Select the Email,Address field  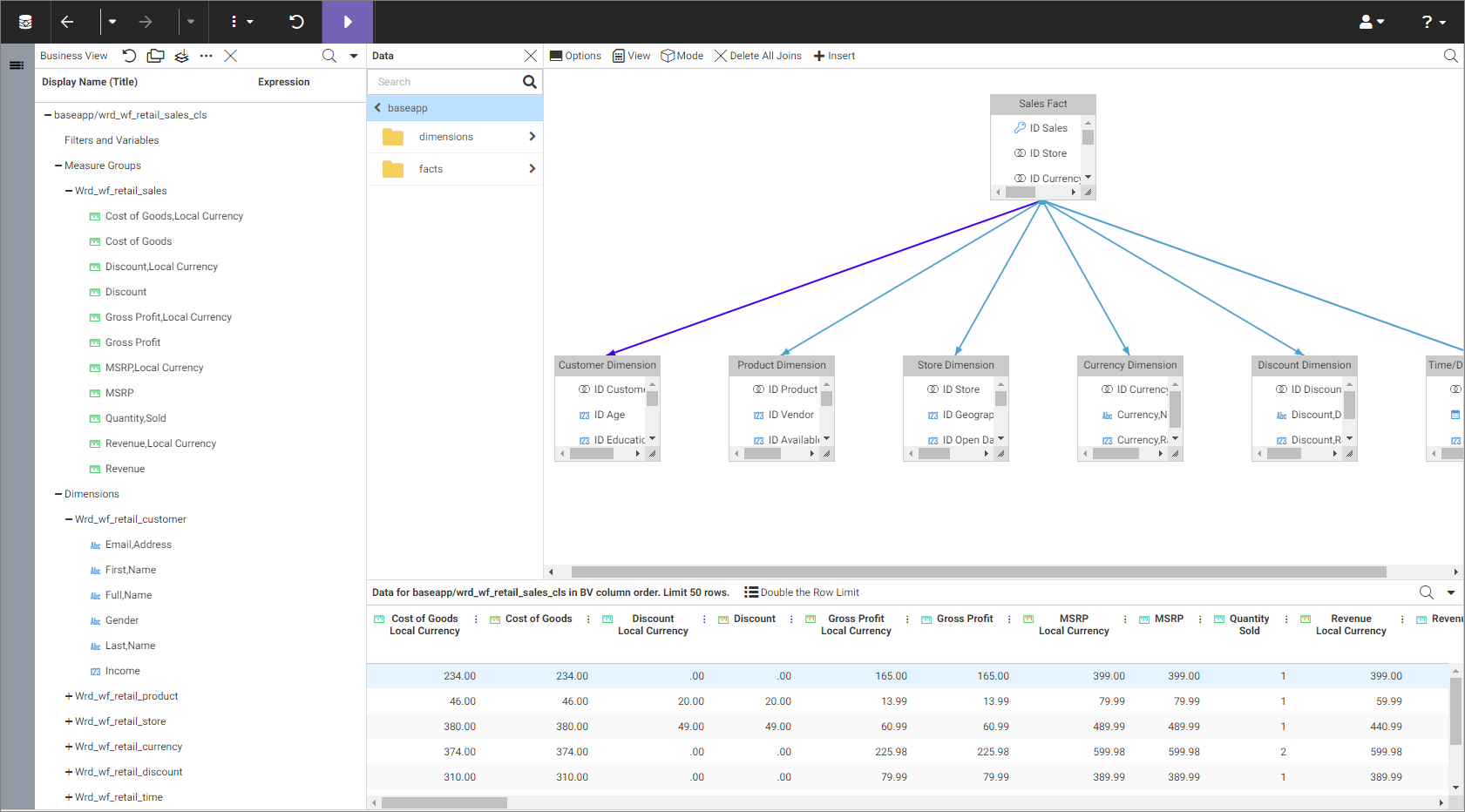pos(139,545)
